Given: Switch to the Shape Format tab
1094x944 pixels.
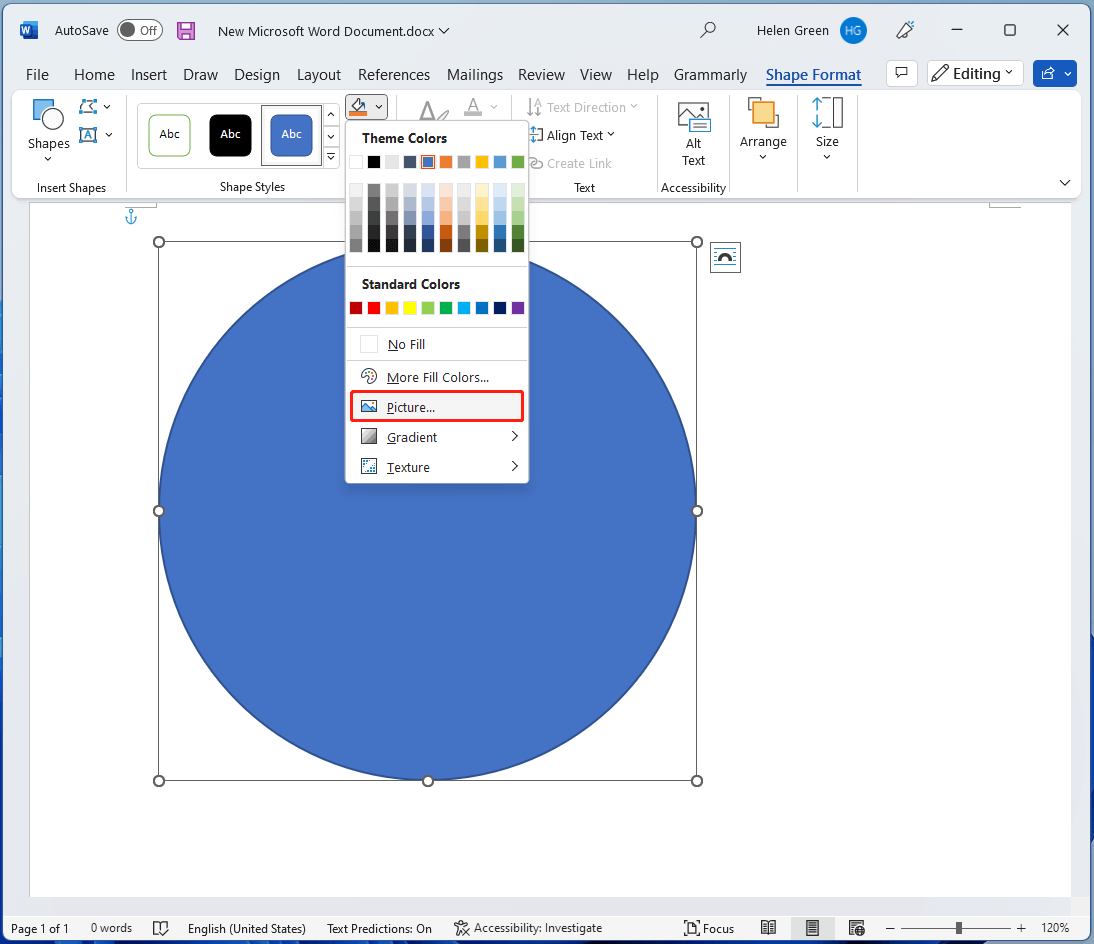Looking at the screenshot, I should pos(813,74).
